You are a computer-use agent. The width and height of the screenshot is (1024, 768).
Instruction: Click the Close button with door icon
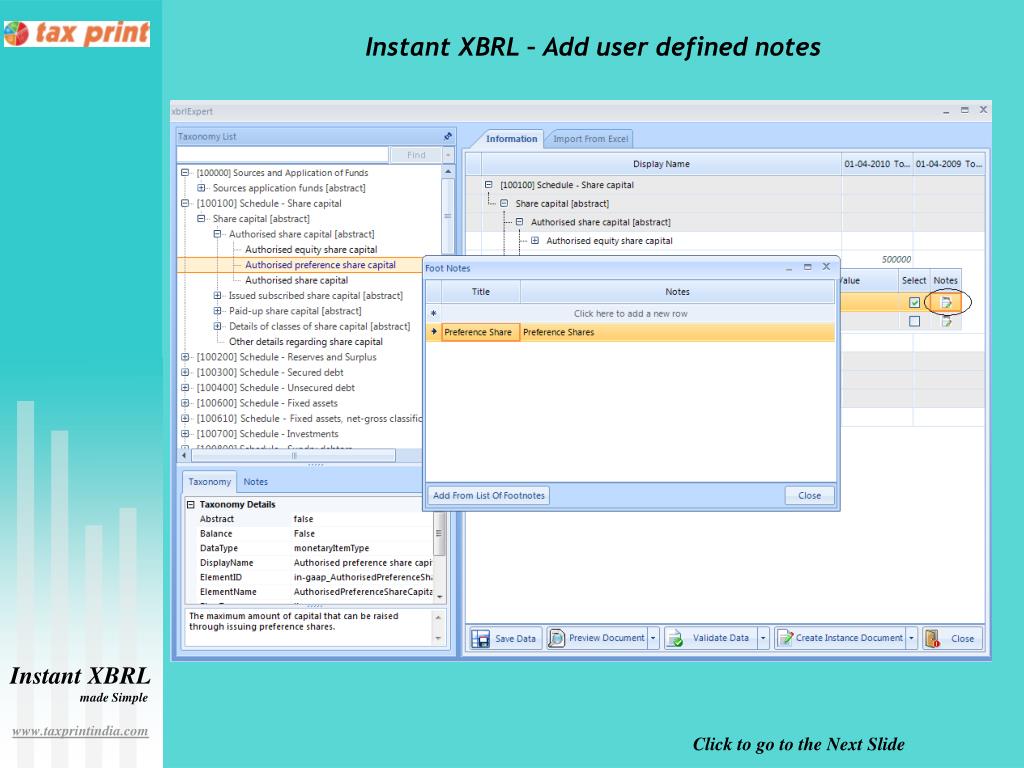click(951, 638)
